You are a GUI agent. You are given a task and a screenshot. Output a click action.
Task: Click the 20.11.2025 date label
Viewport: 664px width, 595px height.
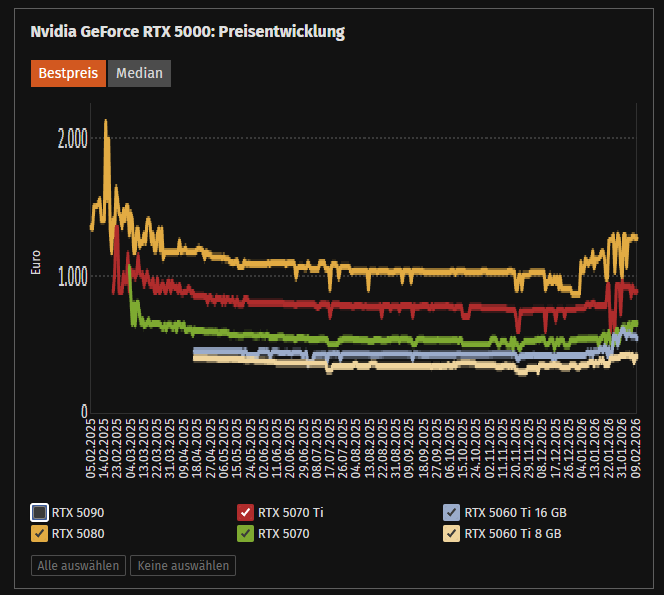point(516,448)
